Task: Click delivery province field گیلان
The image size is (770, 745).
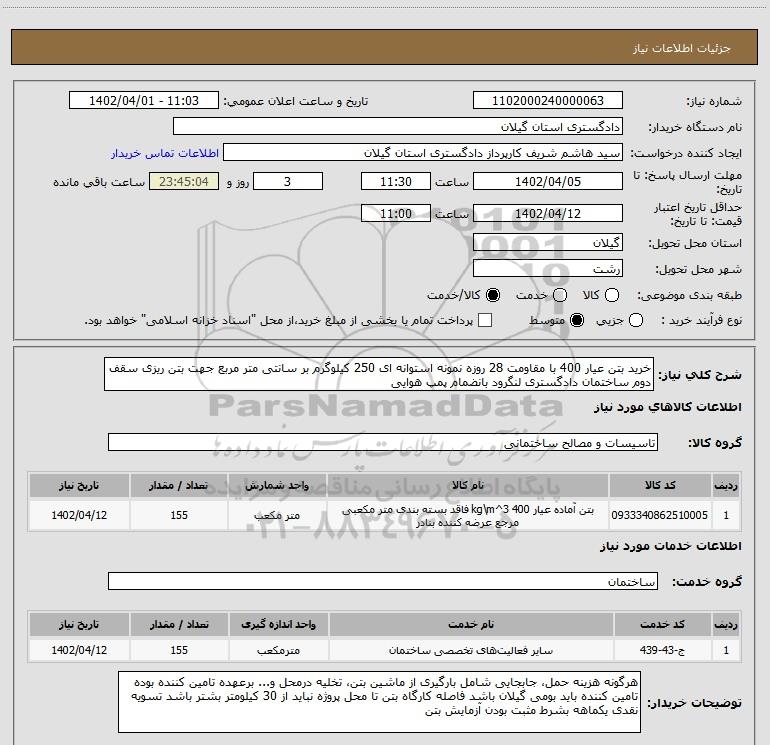Action: click(548, 242)
